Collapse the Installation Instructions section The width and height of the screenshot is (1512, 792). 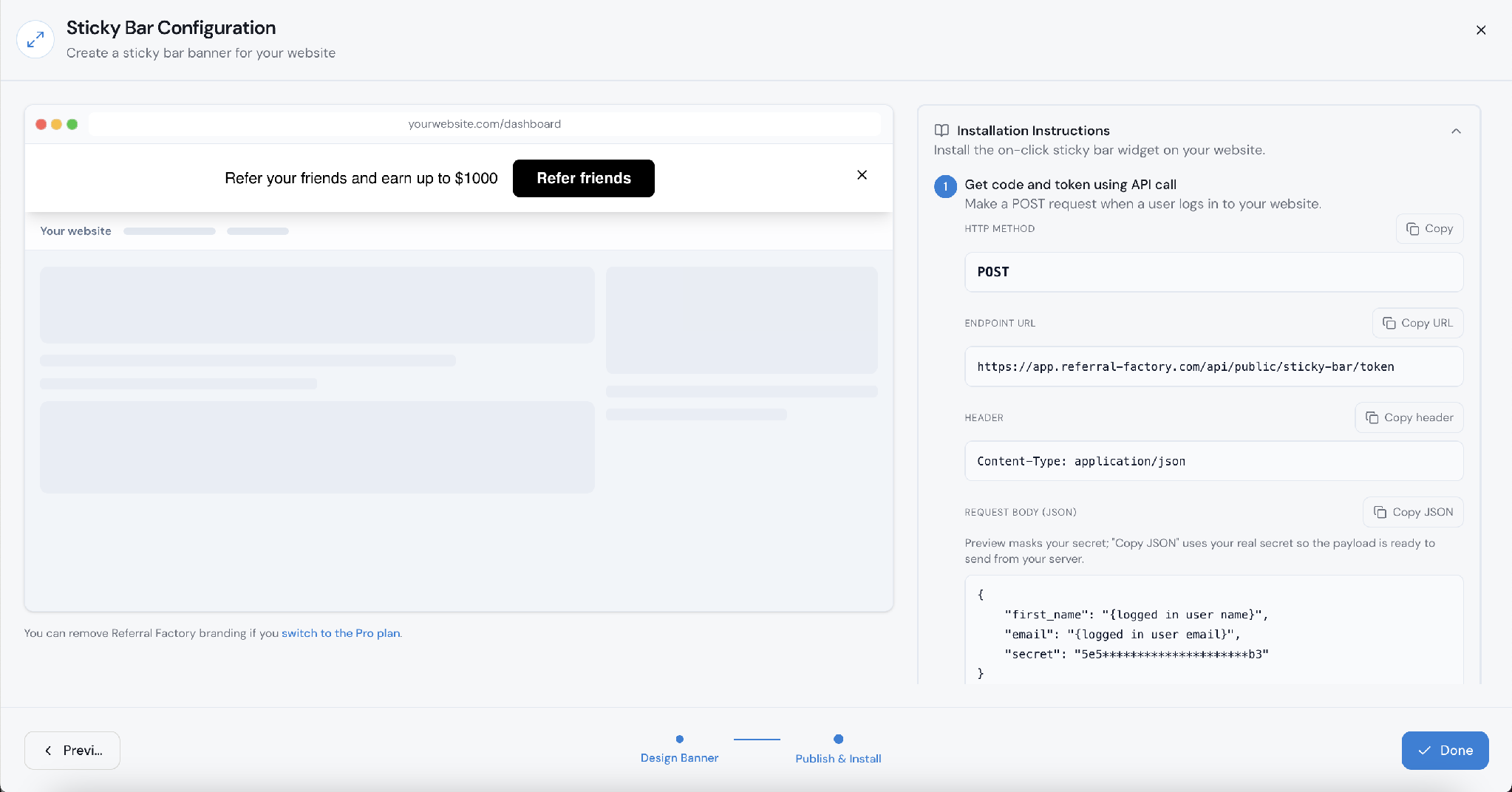click(1456, 131)
